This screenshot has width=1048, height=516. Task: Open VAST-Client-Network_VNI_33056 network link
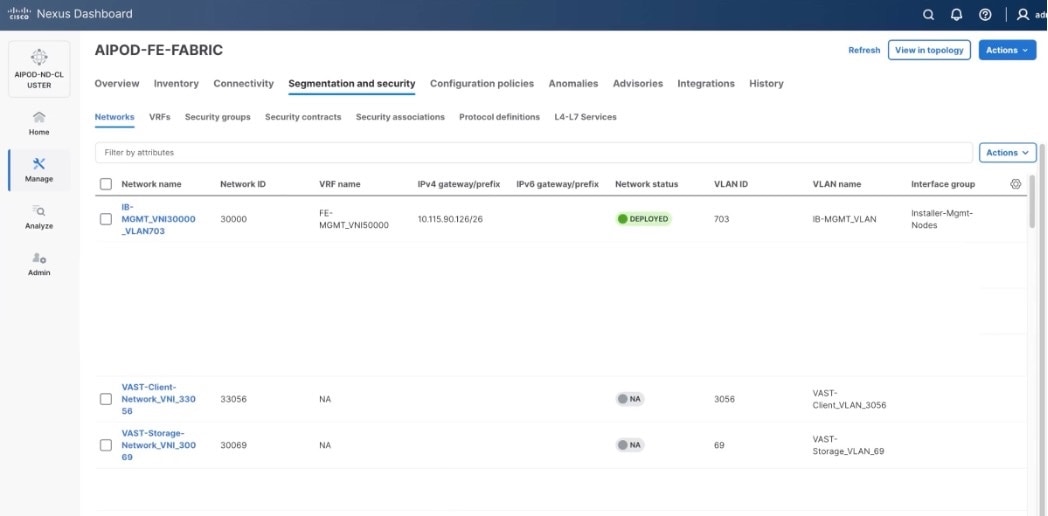click(158, 399)
